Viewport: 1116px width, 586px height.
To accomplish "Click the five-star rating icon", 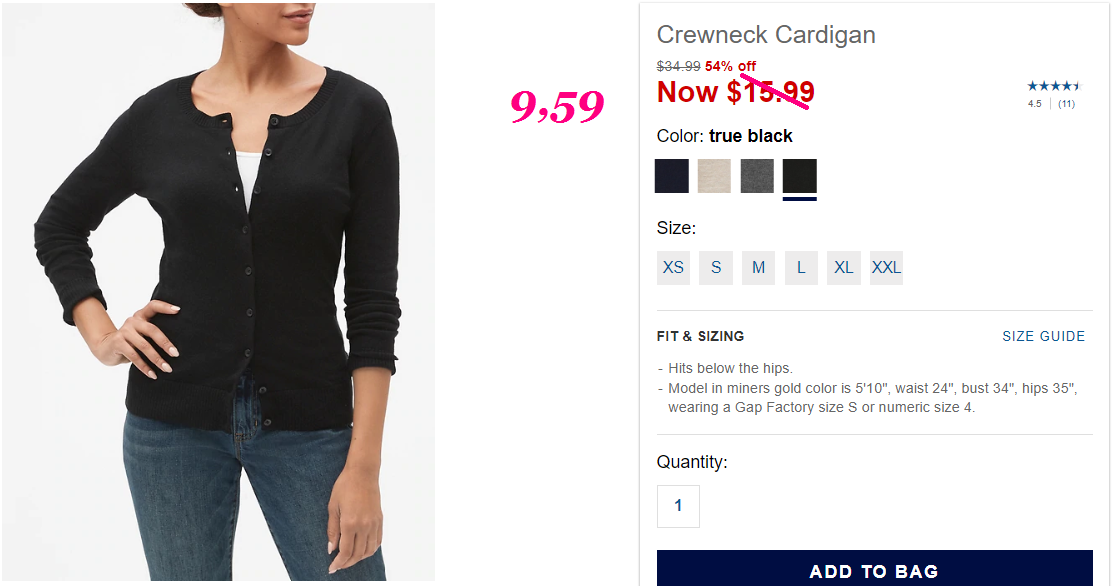I will tap(1053, 86).
